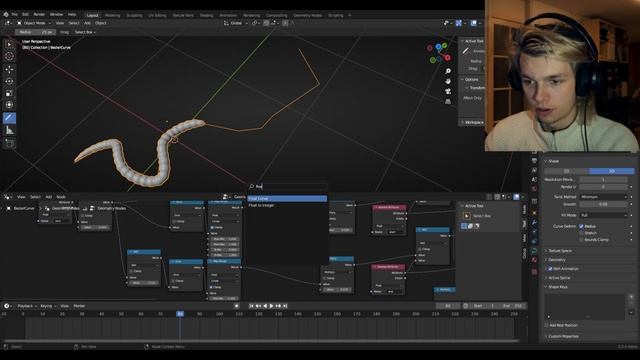Open the green Curve data properties tab
Image resolution: width=640 pixels, height=360 pixels.
[534, 250]
